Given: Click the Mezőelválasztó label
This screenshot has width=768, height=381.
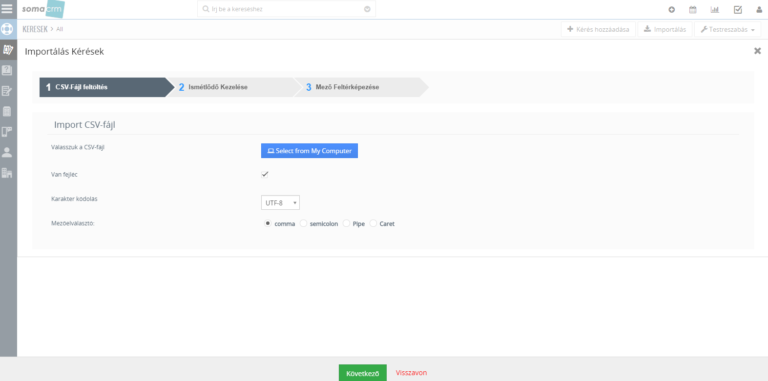Looking at the screenshot, I should pyautogui.click(x=73, y=223).
